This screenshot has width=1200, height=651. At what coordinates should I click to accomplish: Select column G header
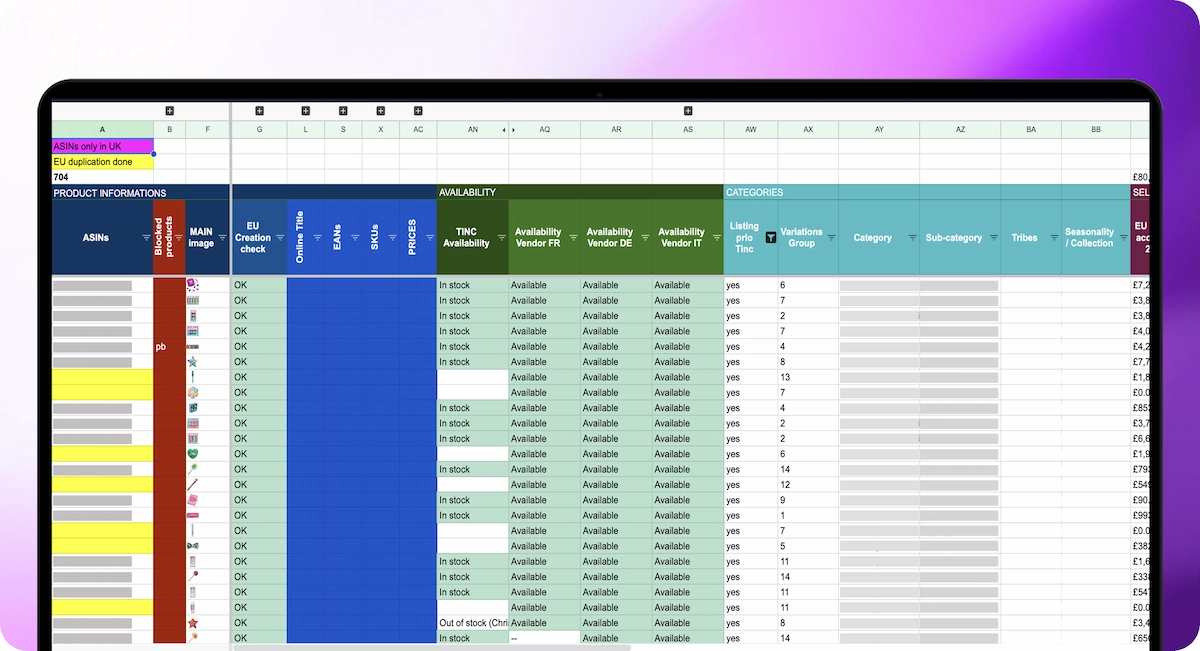(x=259, y=130)
